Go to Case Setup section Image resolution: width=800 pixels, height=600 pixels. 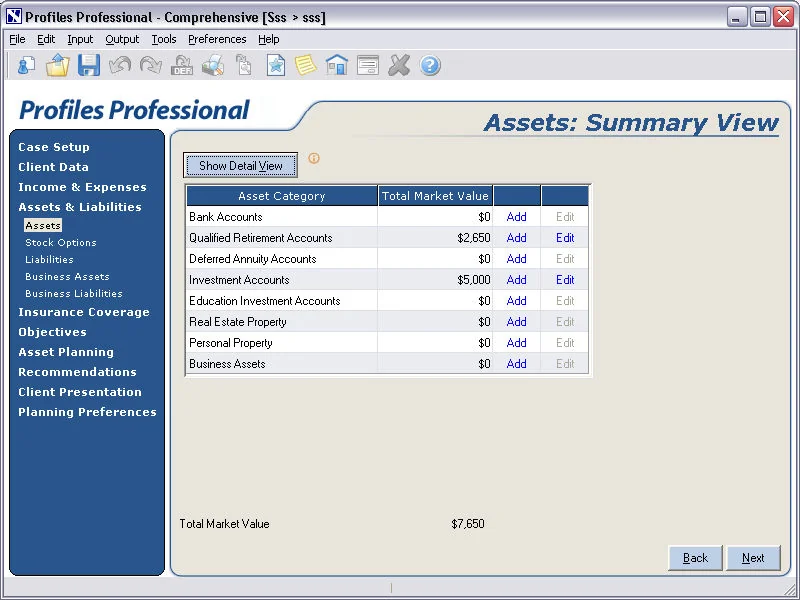point(54,147)
